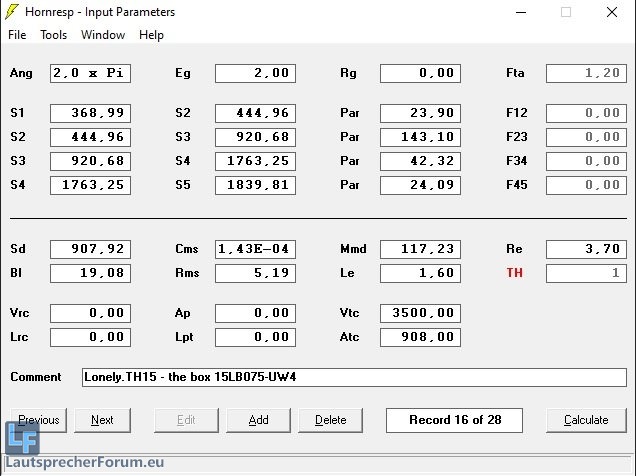Click the Mmd field showing 117,23
Image resolution: width=636 pixels, height=476 pixels.
pos(420,249)
